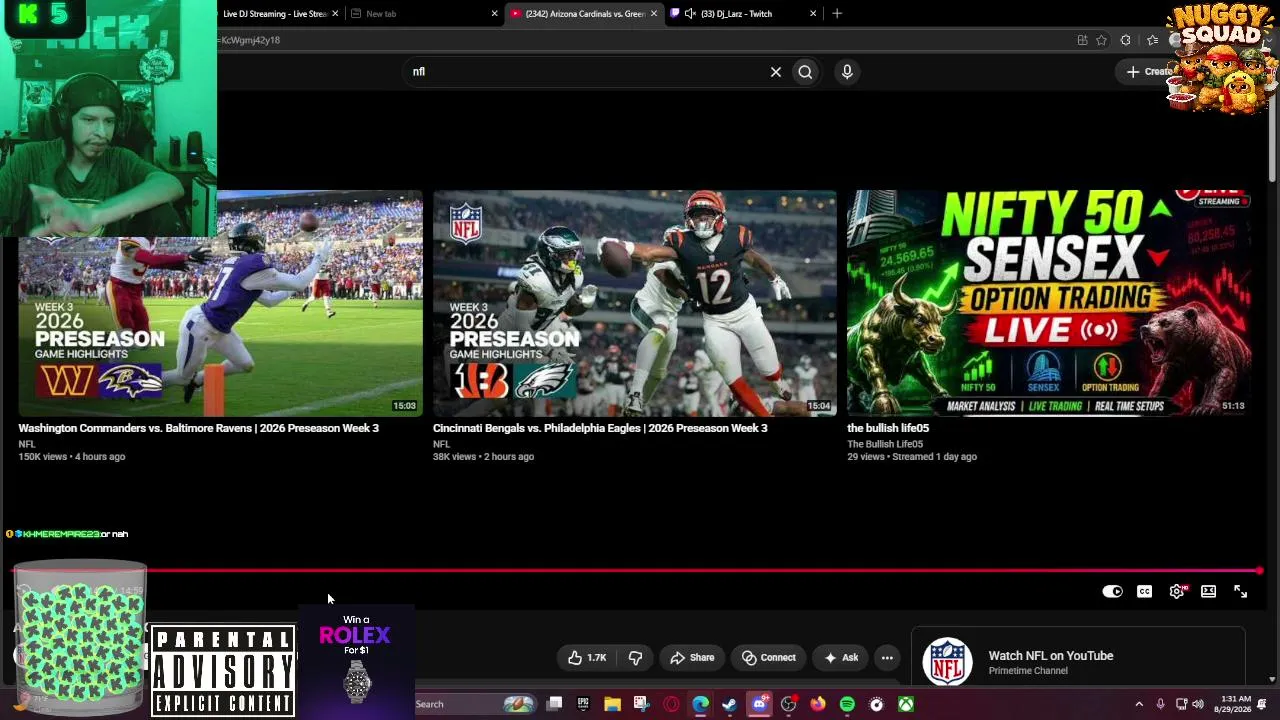Image resolution: width=1280 pixels, height=720 pixels.
Task: Bookmark this page with the star icon
Action: pos(1101,40)
